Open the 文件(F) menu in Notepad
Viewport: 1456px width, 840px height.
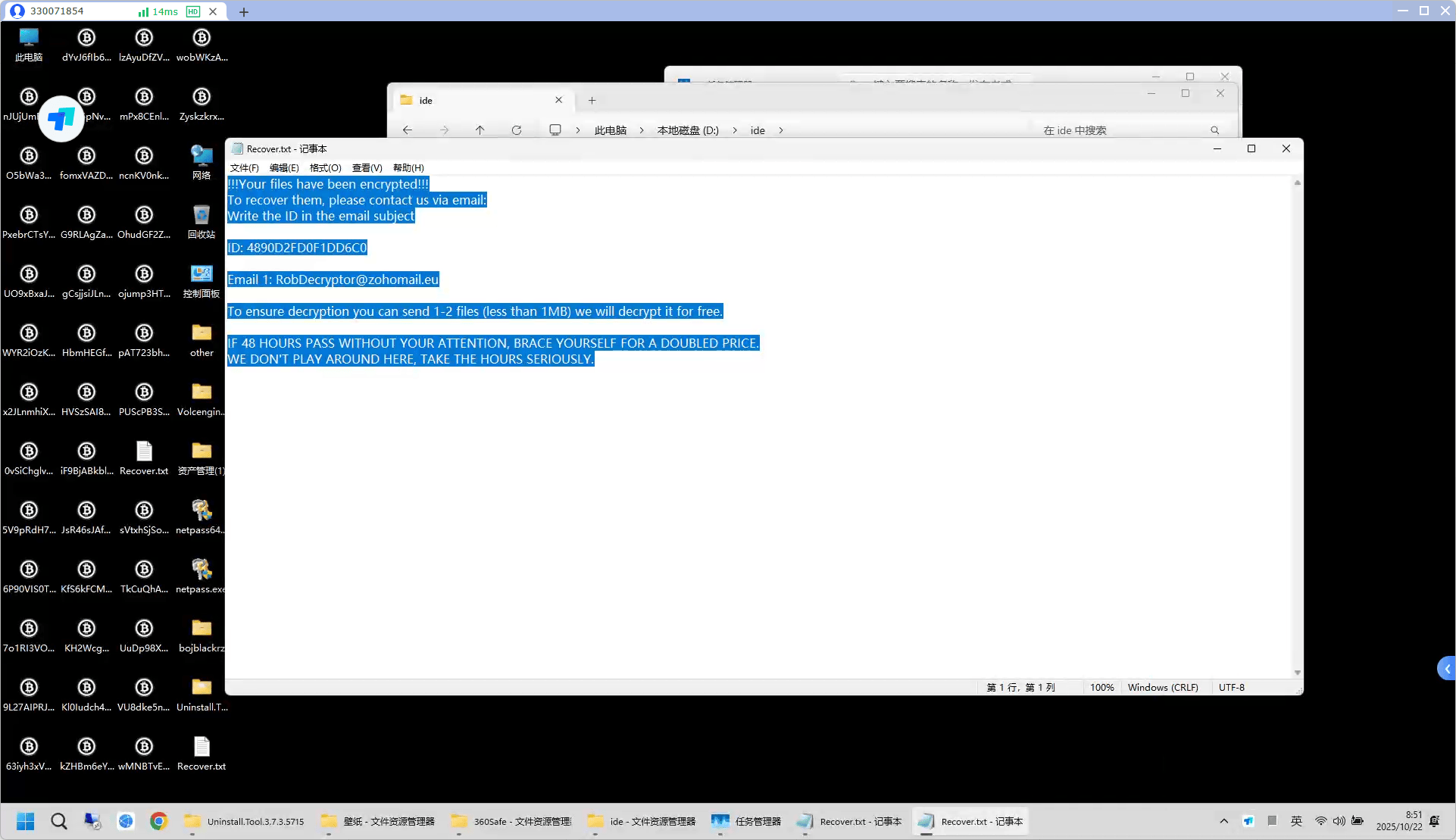pyautogui.click(x=244, y=168)
